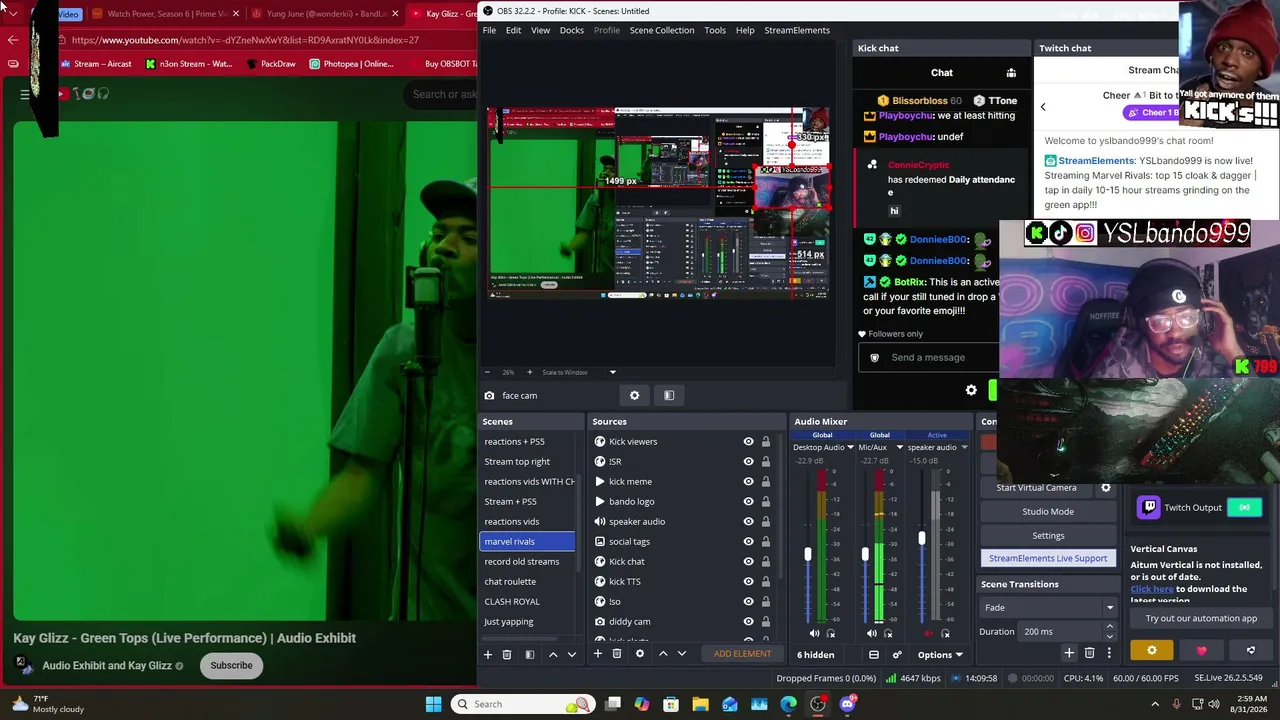Image resolution: width=1280 pixels, height=720 pixels.
Task: Mute the Desktop Audio speaker icon
Action: tap(814, 633)
